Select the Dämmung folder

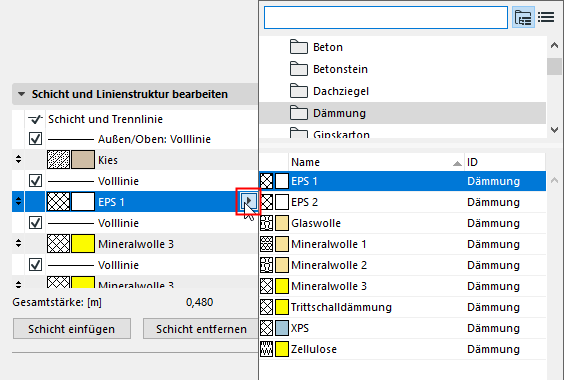point(402,113)
